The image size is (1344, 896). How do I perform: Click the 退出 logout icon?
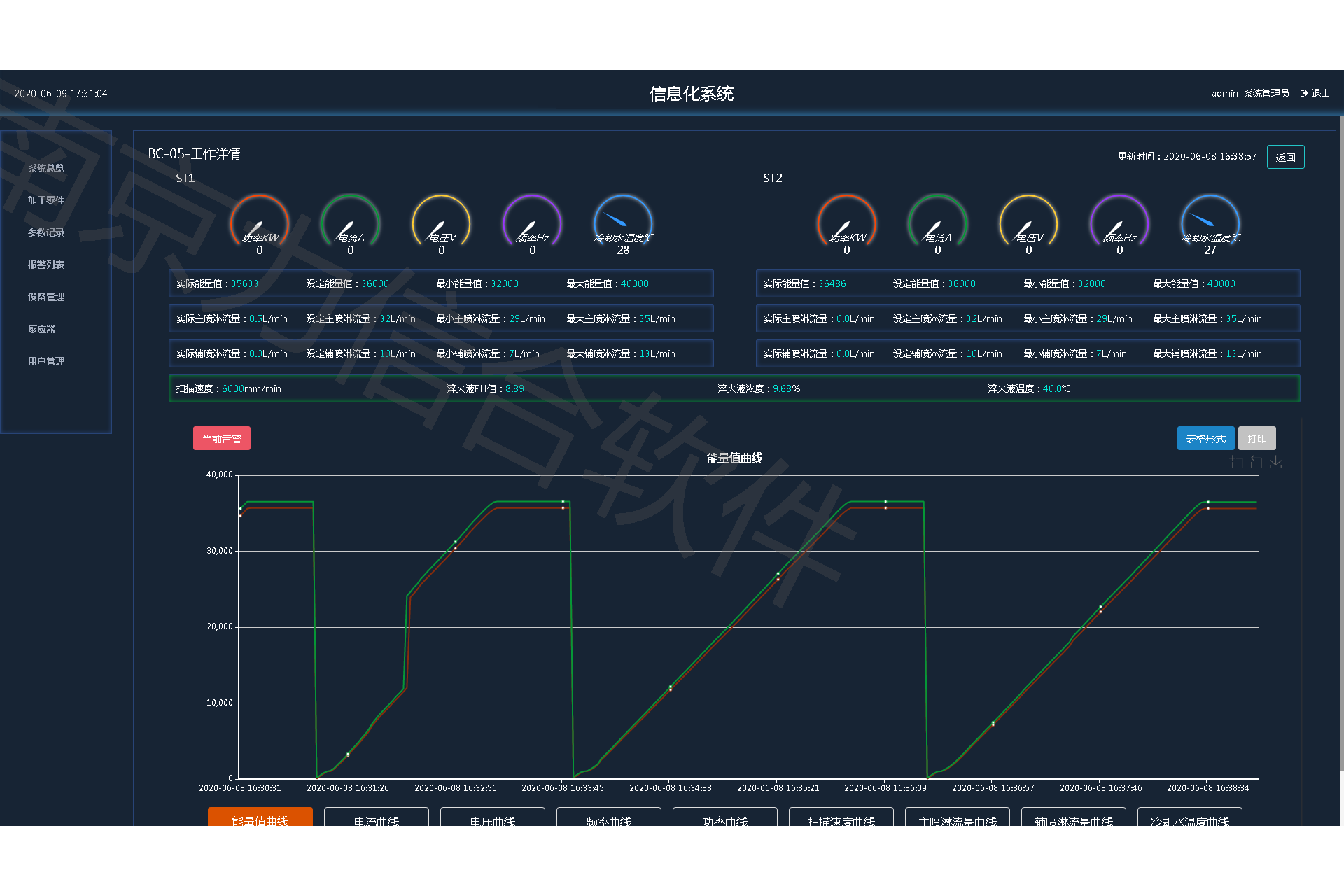(x=1304, y=93)
